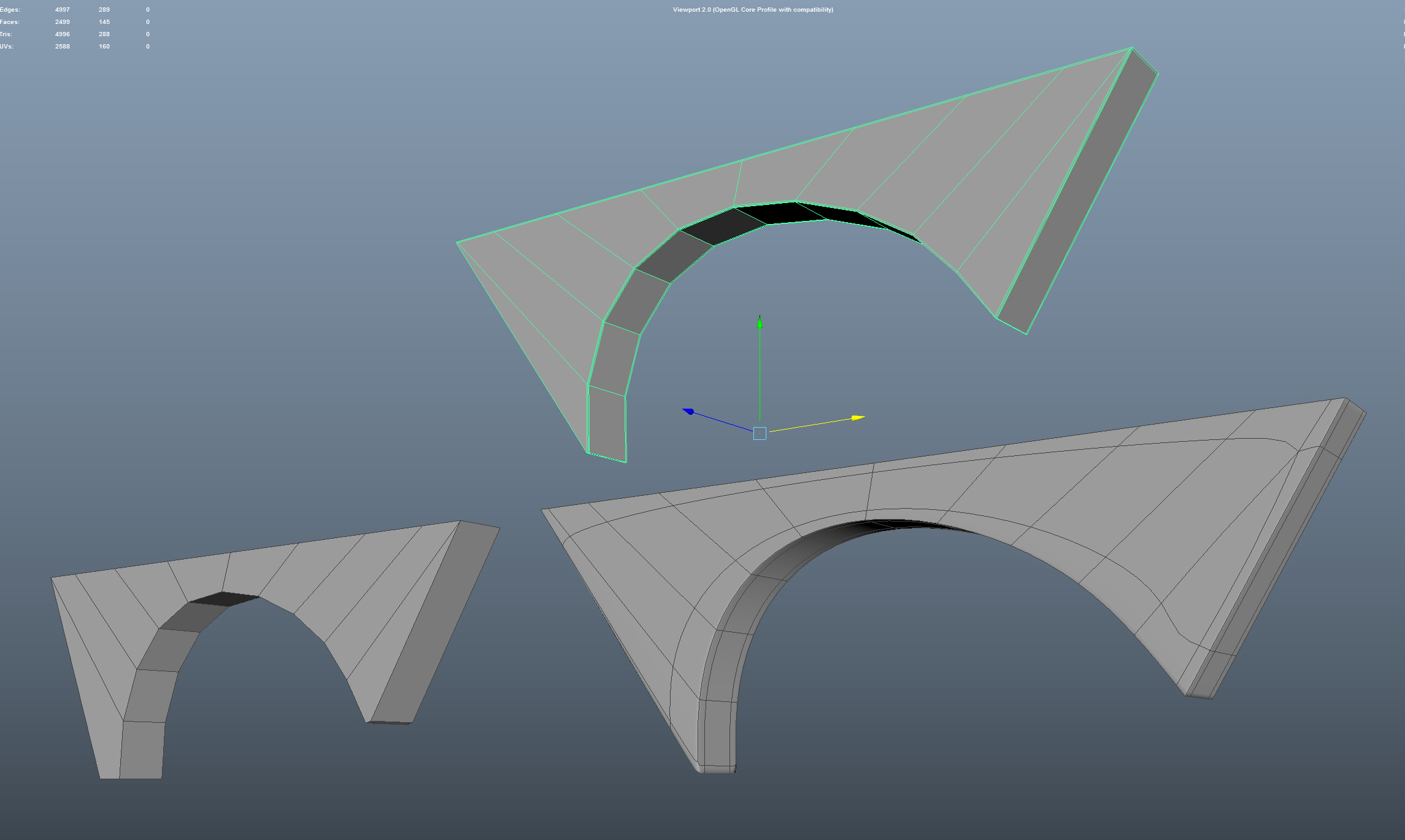Click the Faces count showing 2499
The width and height of the screenshot is (1405, 840).
pyautogui.click(x=61, y=21)
